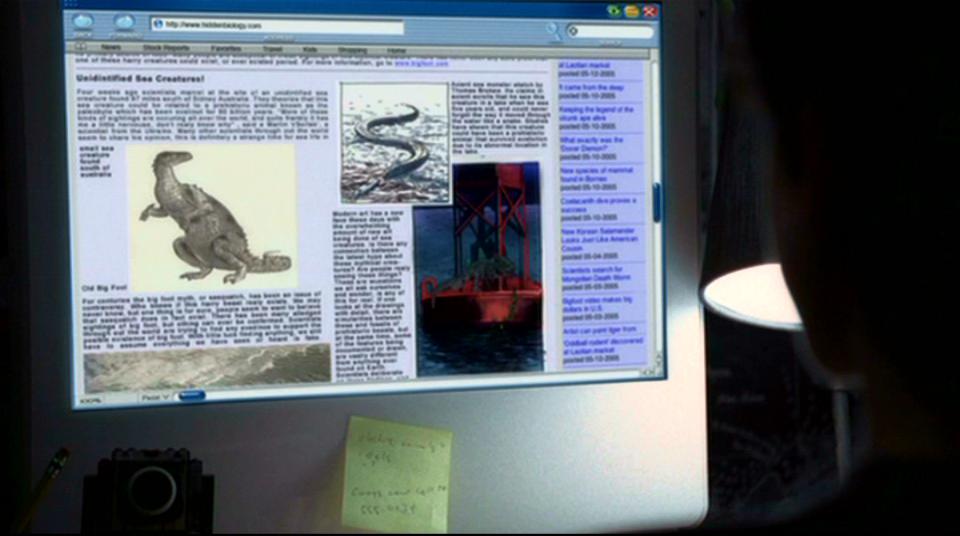This screenshot has width=960, height=536.
Task: Select Favorites in the navigation bar
Action: 225,48
